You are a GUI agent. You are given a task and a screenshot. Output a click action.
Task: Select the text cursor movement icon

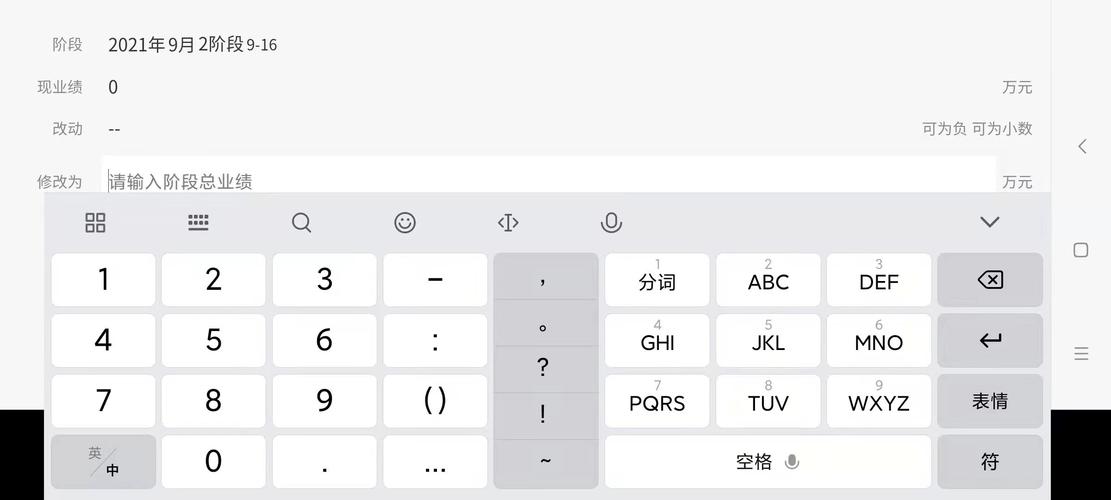pos(508,222)
